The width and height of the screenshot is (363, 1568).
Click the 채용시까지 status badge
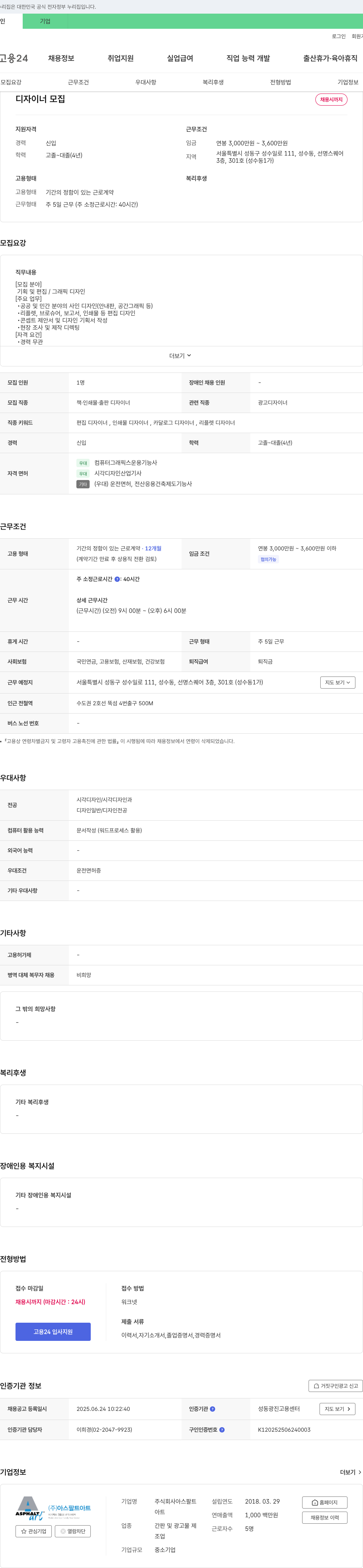[331, 100]
